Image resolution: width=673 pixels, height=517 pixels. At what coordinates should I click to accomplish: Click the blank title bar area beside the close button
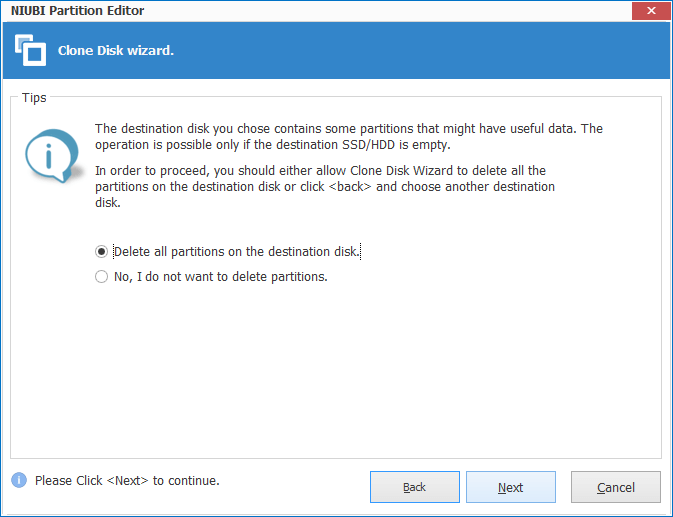coord(400,11)
